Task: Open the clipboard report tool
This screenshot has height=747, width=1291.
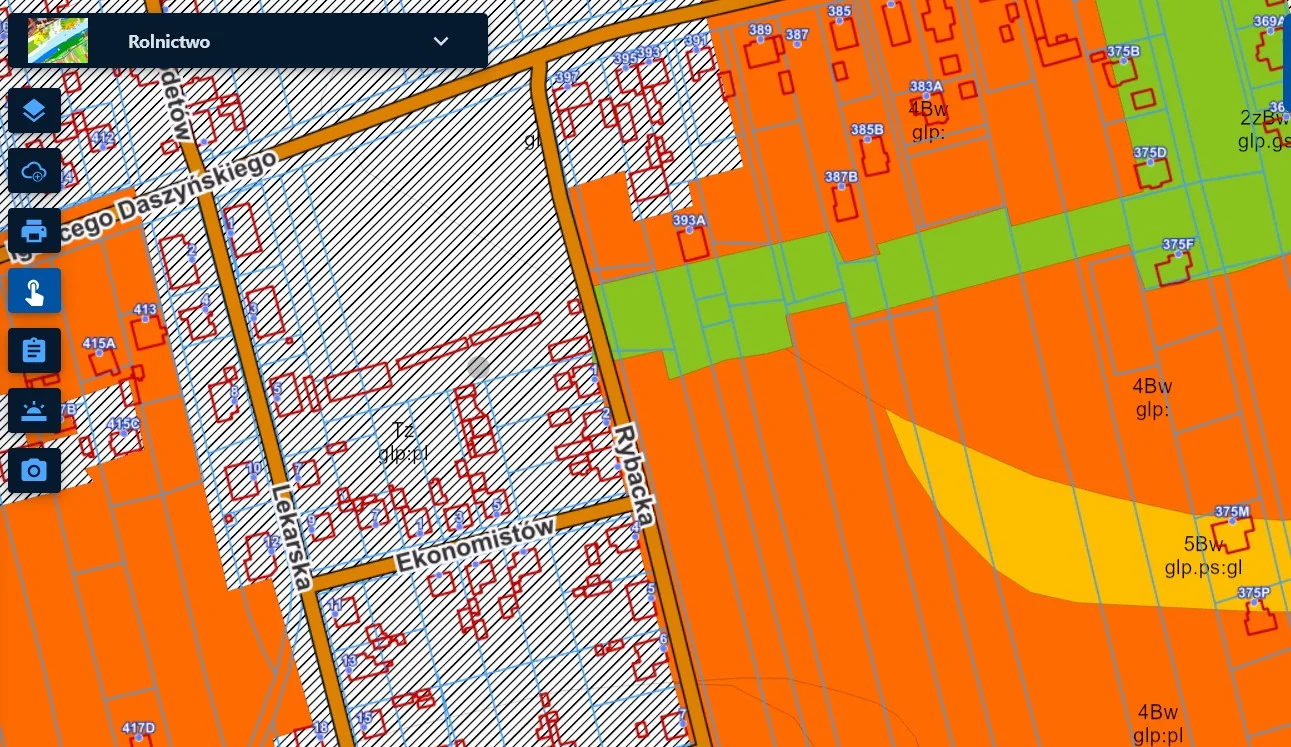Action: (x=35, y=351)
